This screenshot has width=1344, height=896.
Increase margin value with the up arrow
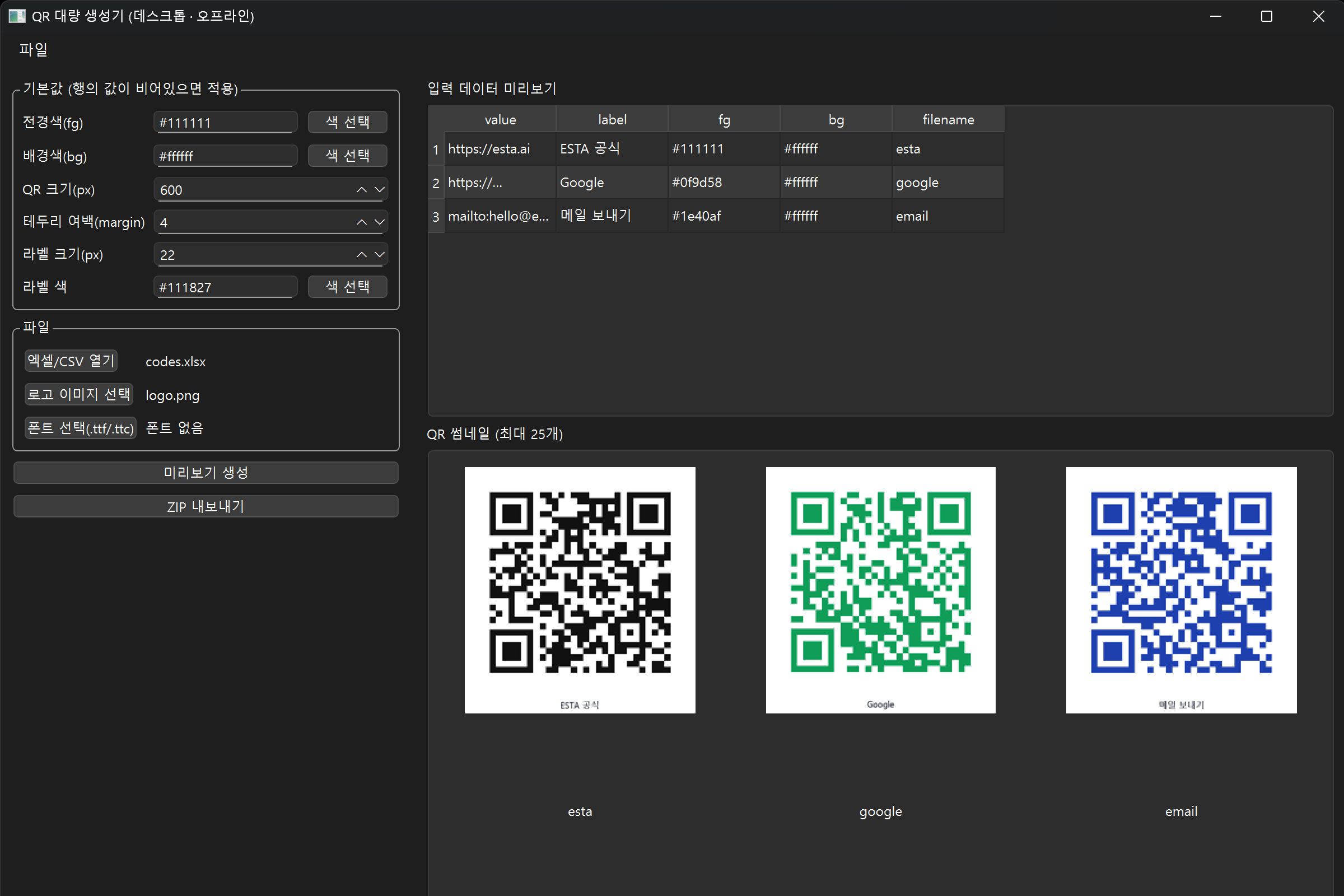[x=361, y=222]
